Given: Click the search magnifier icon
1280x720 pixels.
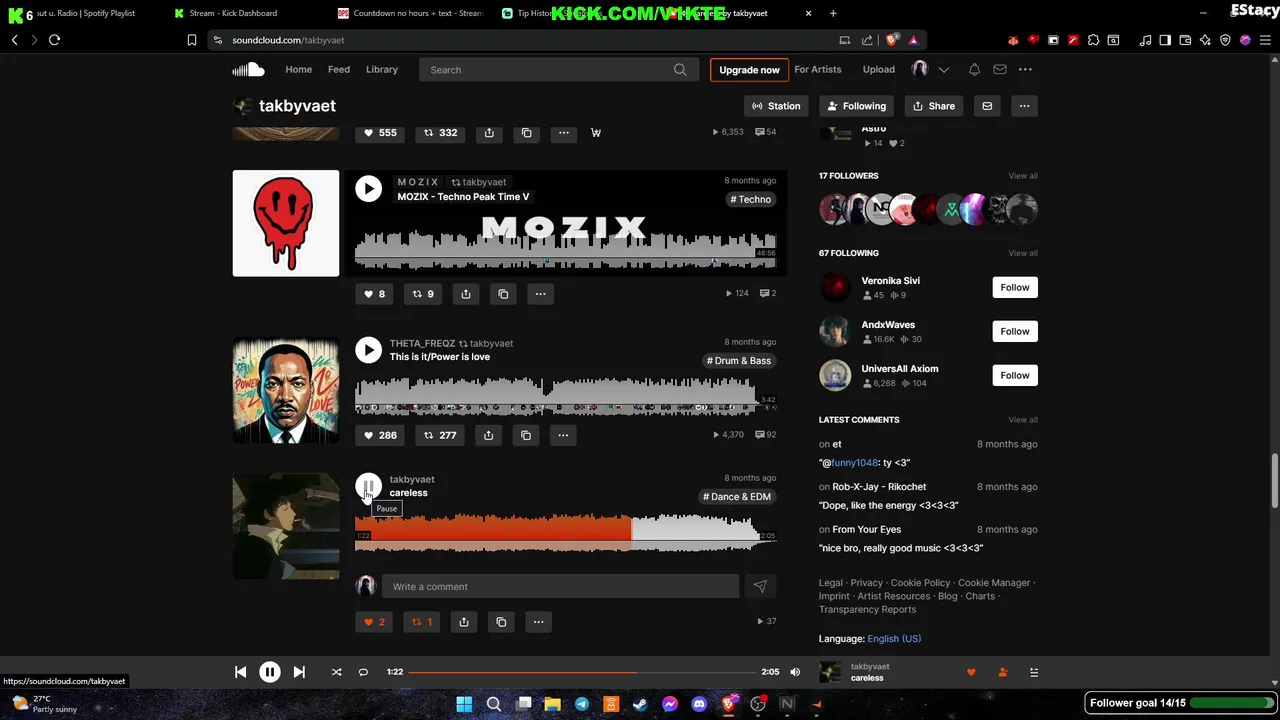Looking at the screenshot, I should click(x=680, y=70).
